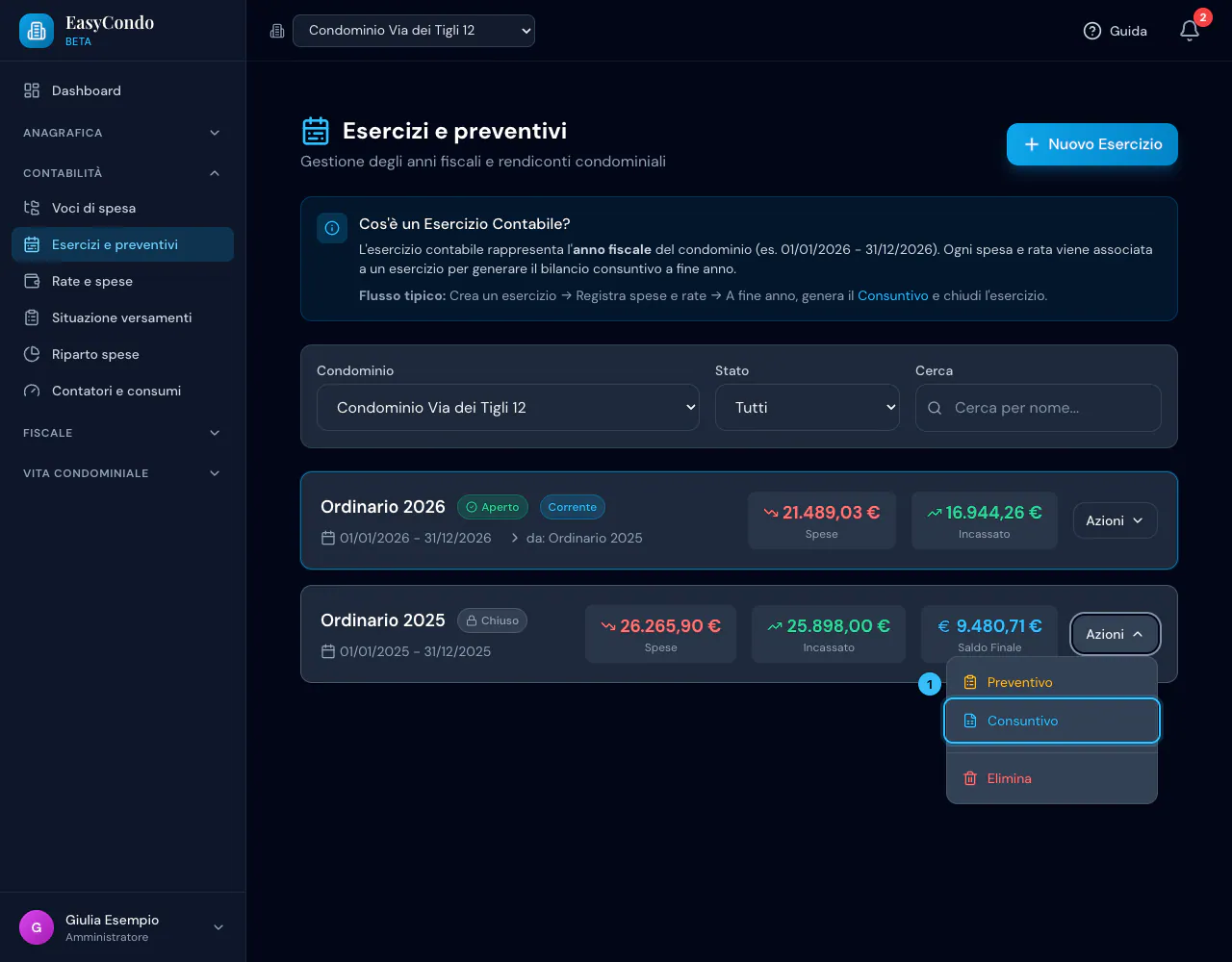Open the Giulia Esempio user menu

pos(123,927)
